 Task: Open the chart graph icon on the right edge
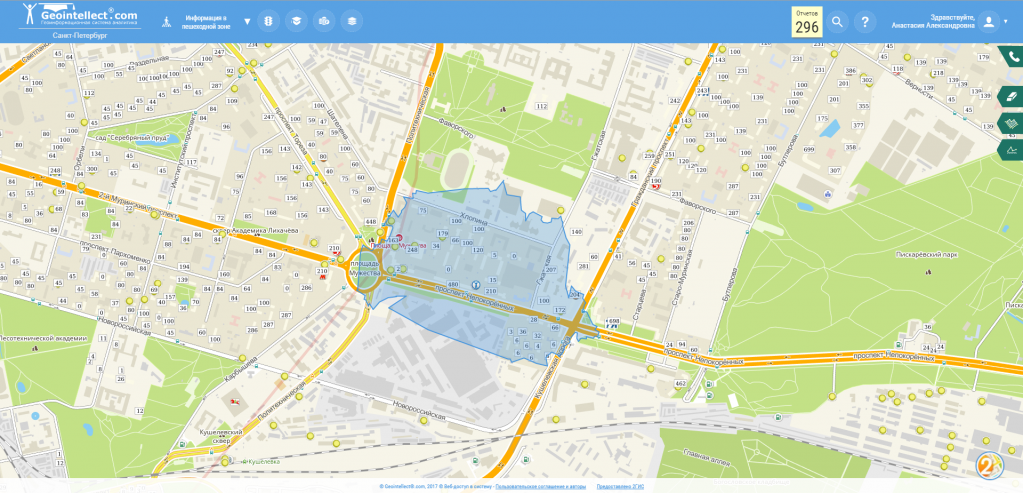click(x=1012, y=150)
